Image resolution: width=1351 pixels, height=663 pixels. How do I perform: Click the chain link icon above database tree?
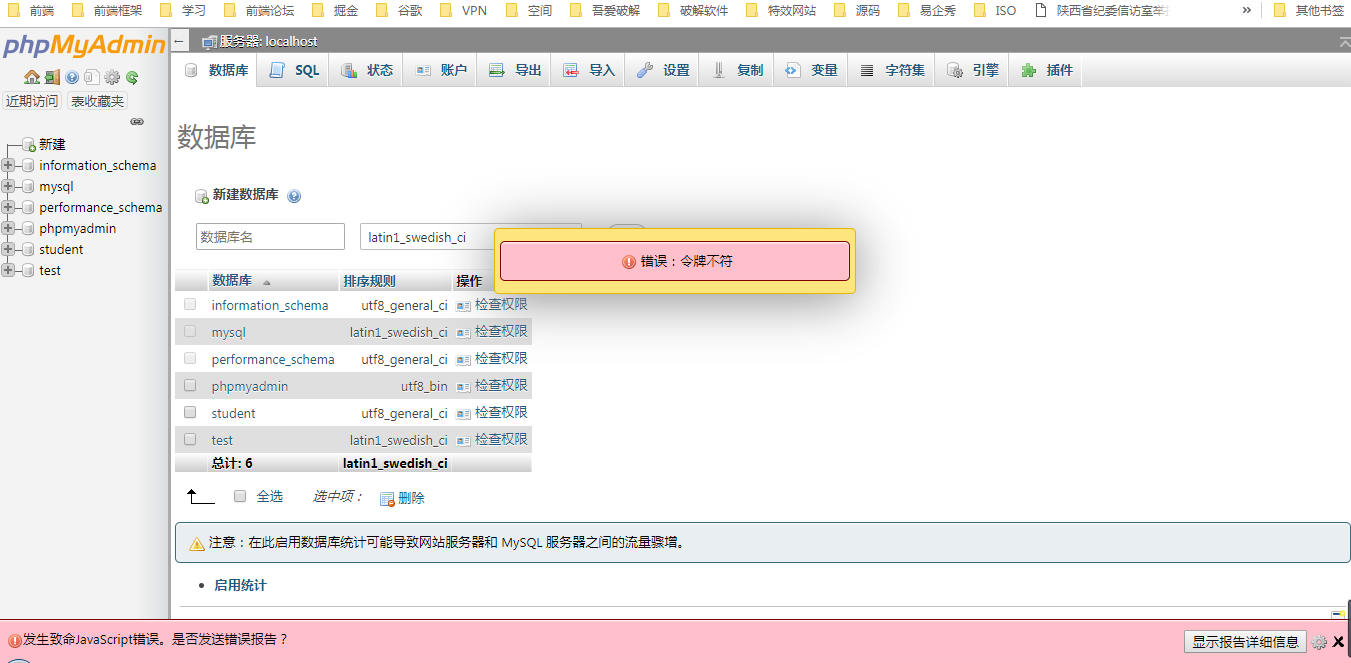137,122
